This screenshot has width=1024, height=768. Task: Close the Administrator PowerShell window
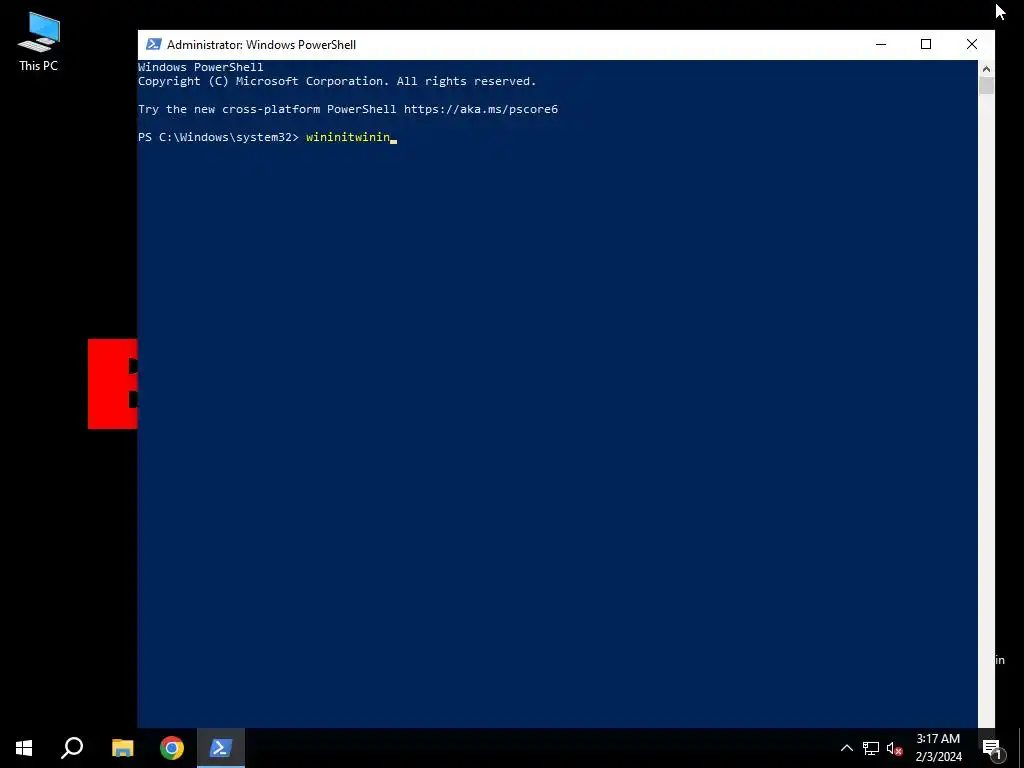972,44
